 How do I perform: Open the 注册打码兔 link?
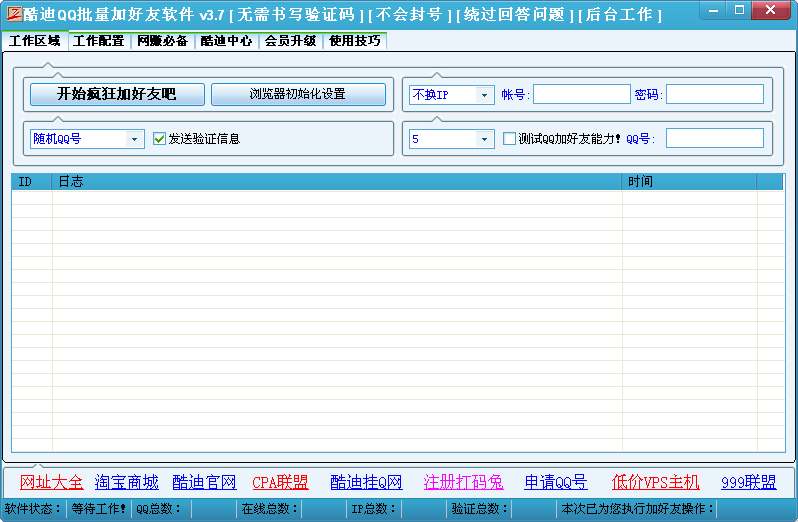[x=464, y=482]
